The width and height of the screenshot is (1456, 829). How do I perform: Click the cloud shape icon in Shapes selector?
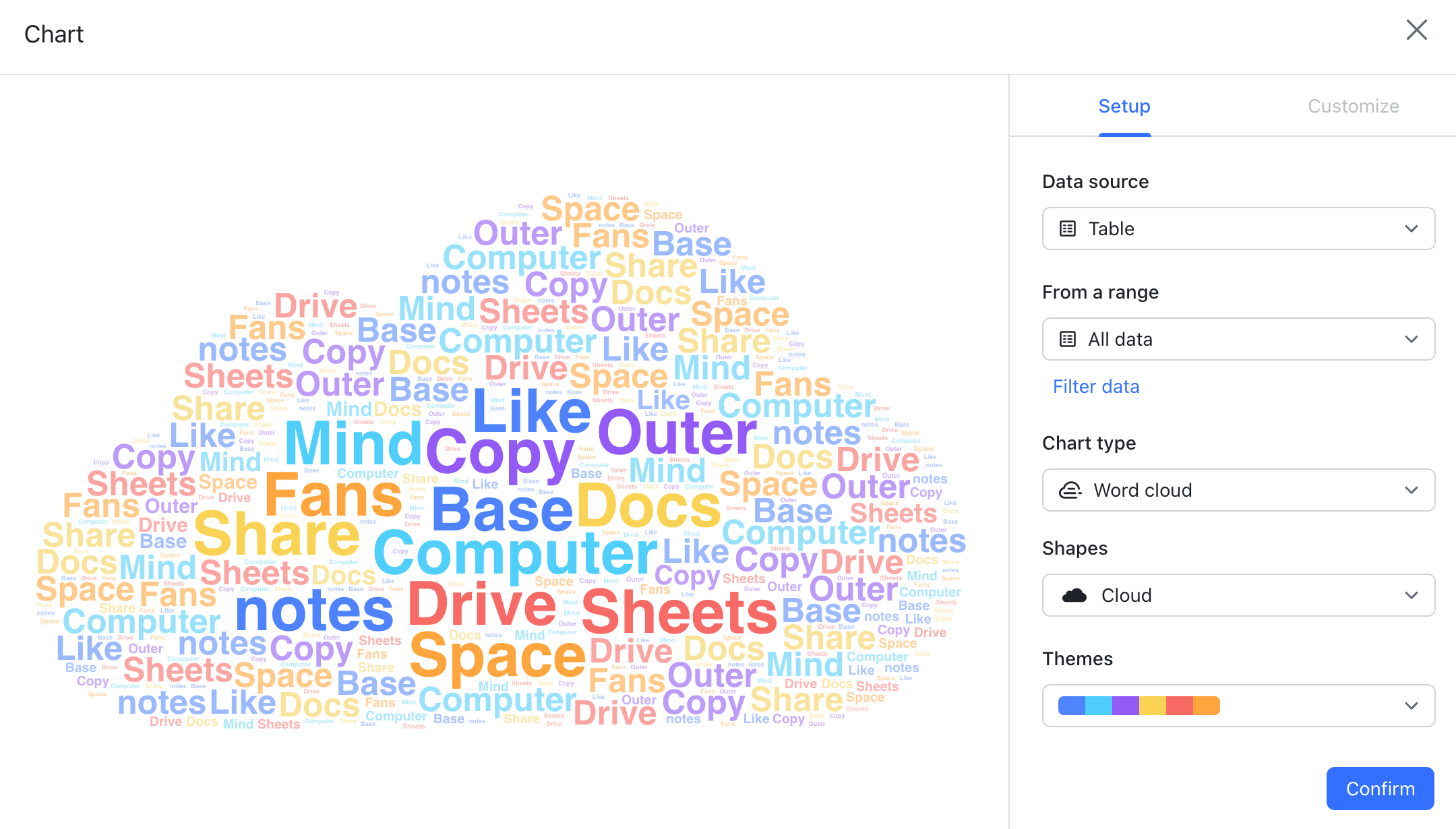point(1074,595)
